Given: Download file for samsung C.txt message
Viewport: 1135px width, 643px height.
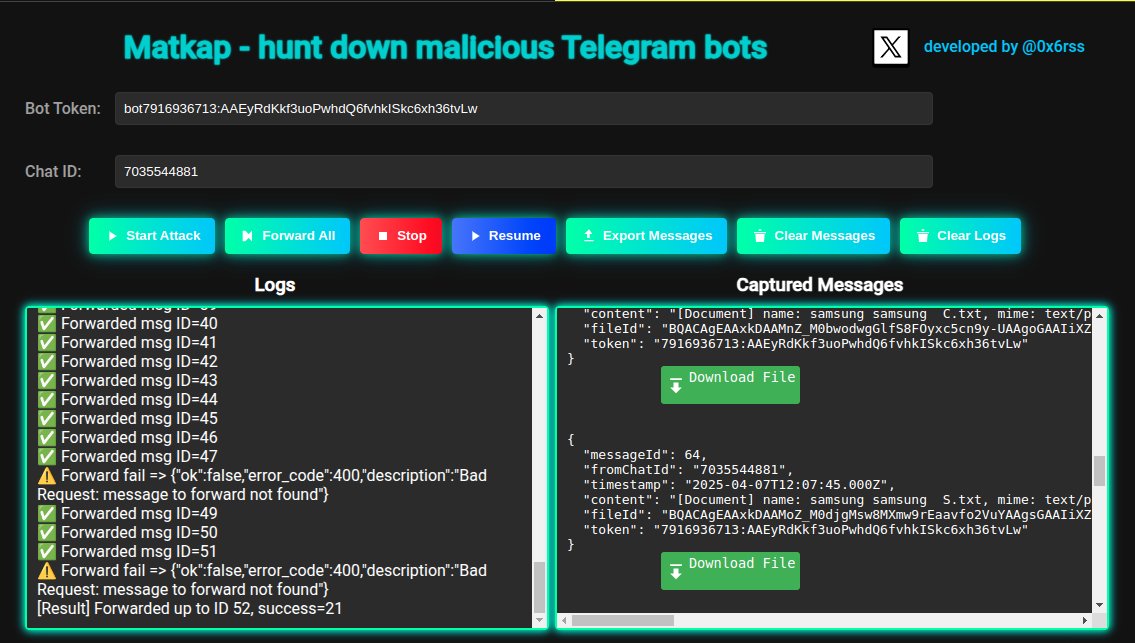Looking at the screenshot, I should point(730,384).
